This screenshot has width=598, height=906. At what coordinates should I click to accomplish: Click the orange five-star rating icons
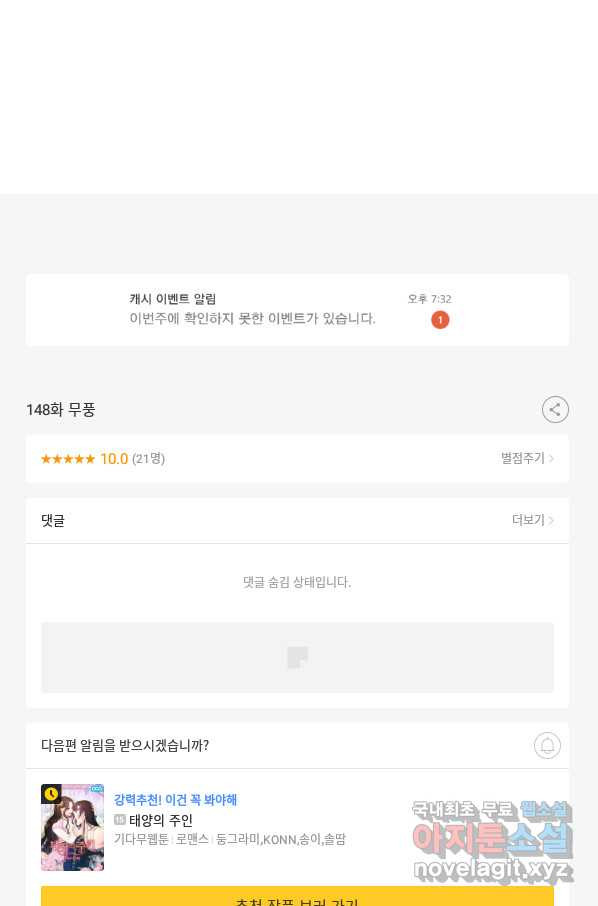[x=68, y=459]
